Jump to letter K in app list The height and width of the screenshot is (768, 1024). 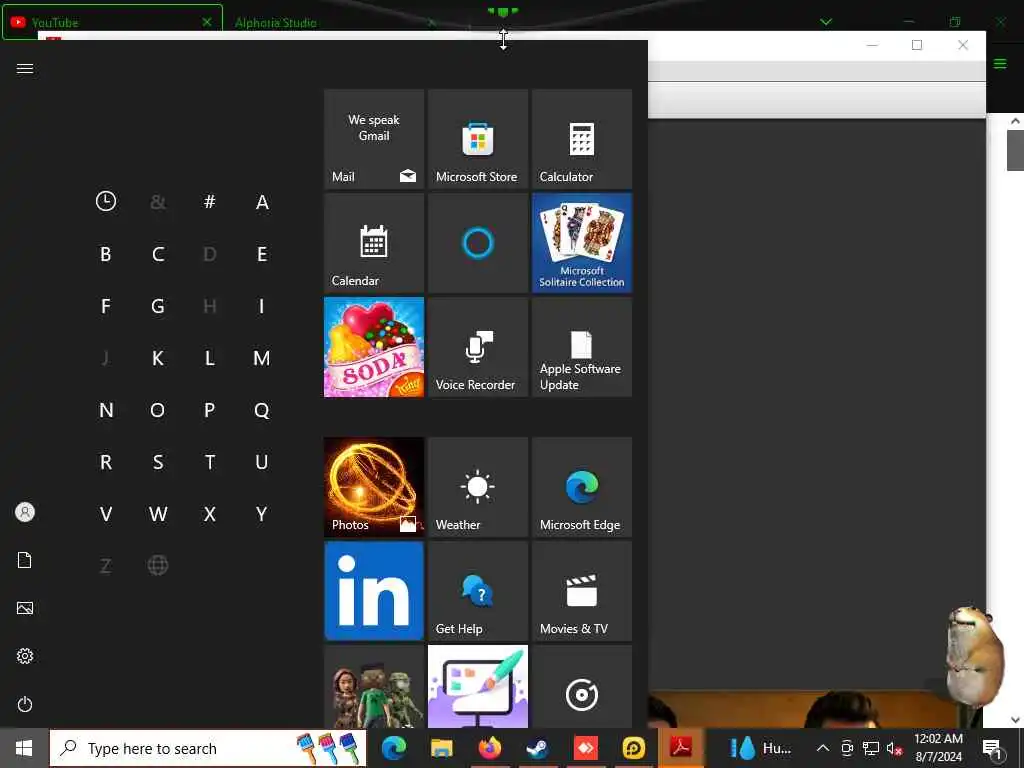157,358
